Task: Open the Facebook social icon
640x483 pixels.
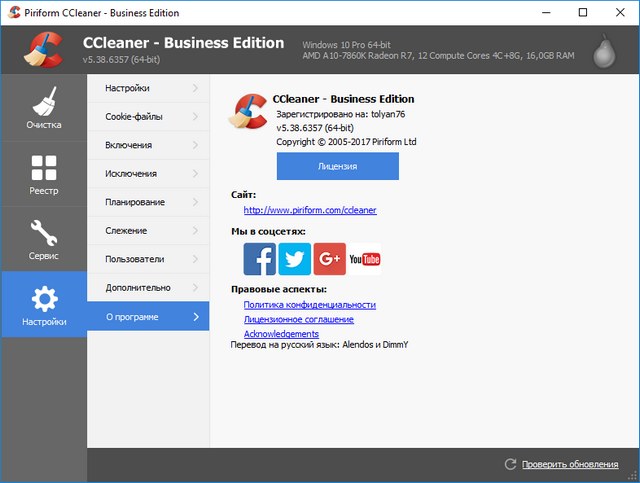Action: coord(260,259)
